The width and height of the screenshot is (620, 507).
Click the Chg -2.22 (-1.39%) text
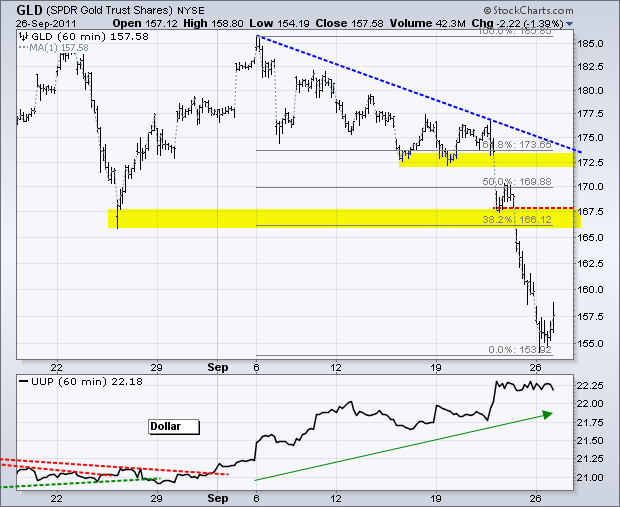pos(517,24)
